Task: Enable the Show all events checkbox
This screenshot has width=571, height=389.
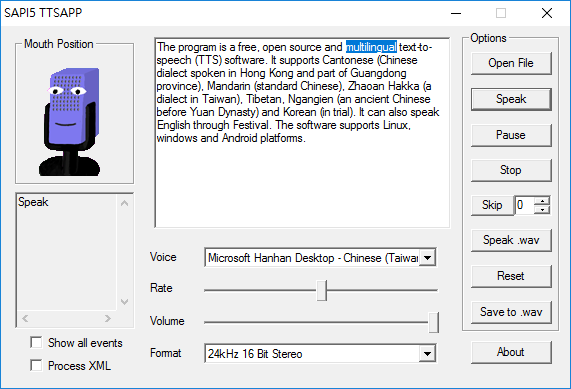Action: [x=36, y=343]
